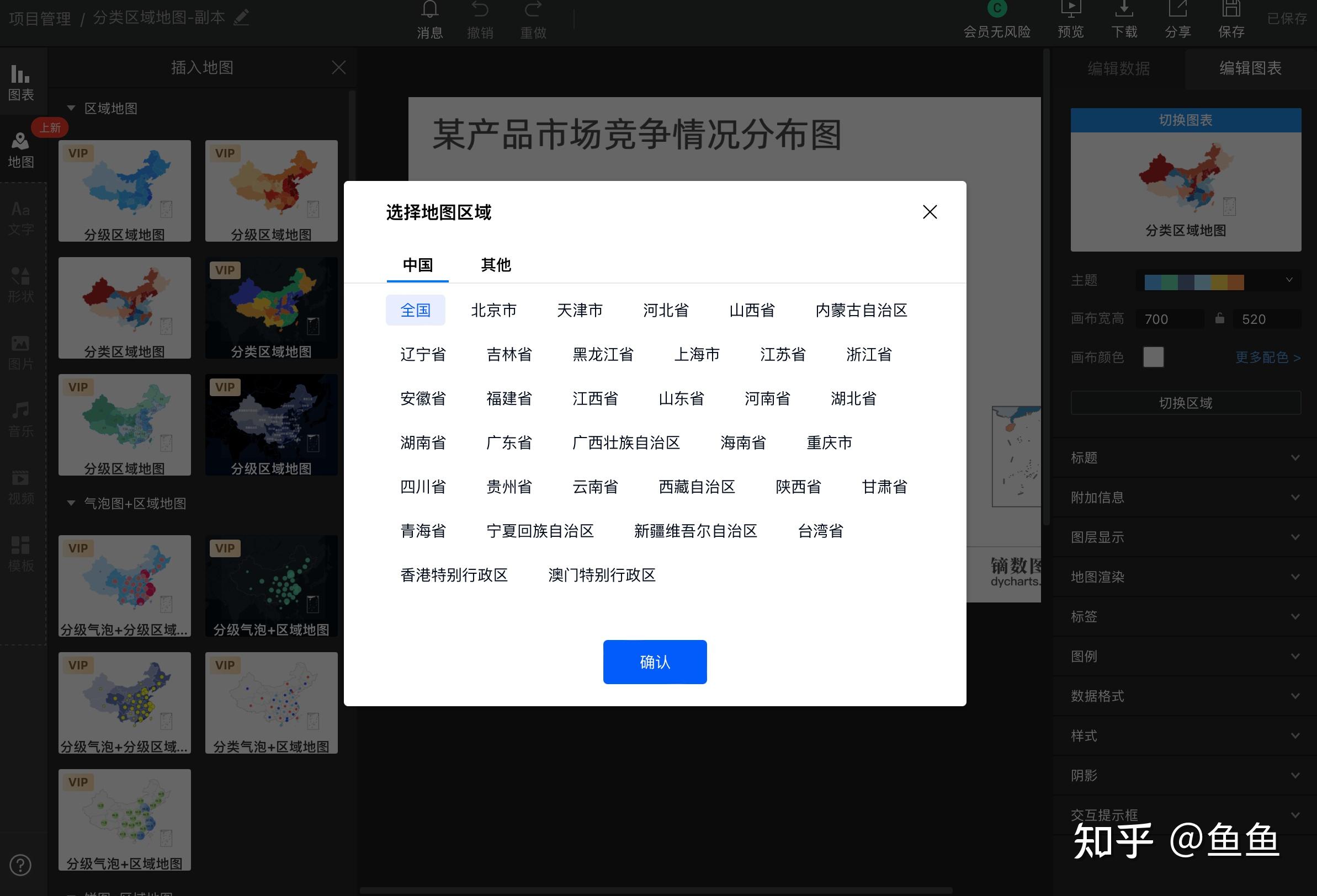Open the 更多配色 link

point(1268,358)
